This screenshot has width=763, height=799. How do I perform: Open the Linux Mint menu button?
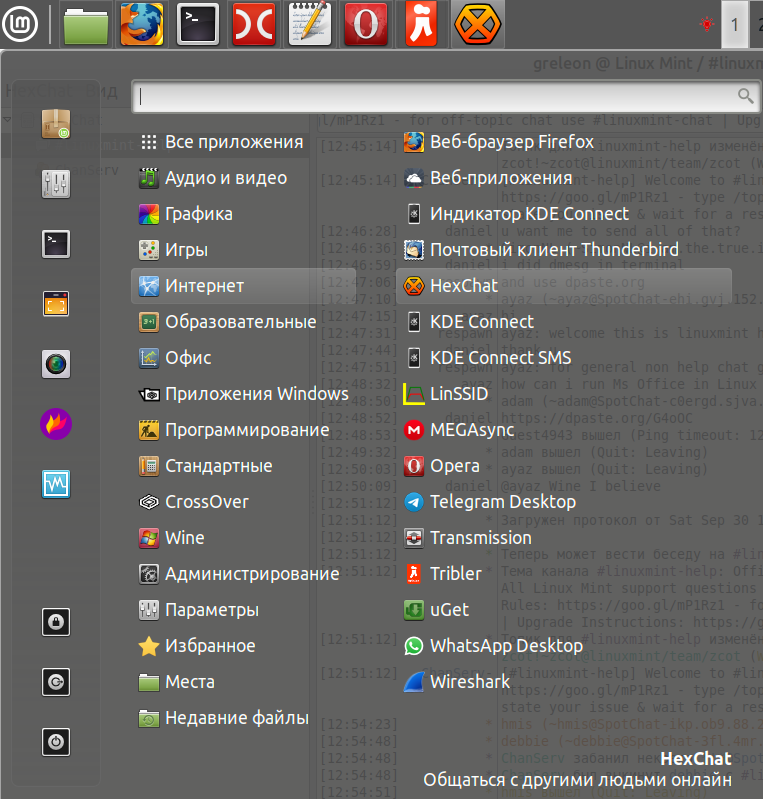point(20,24)
